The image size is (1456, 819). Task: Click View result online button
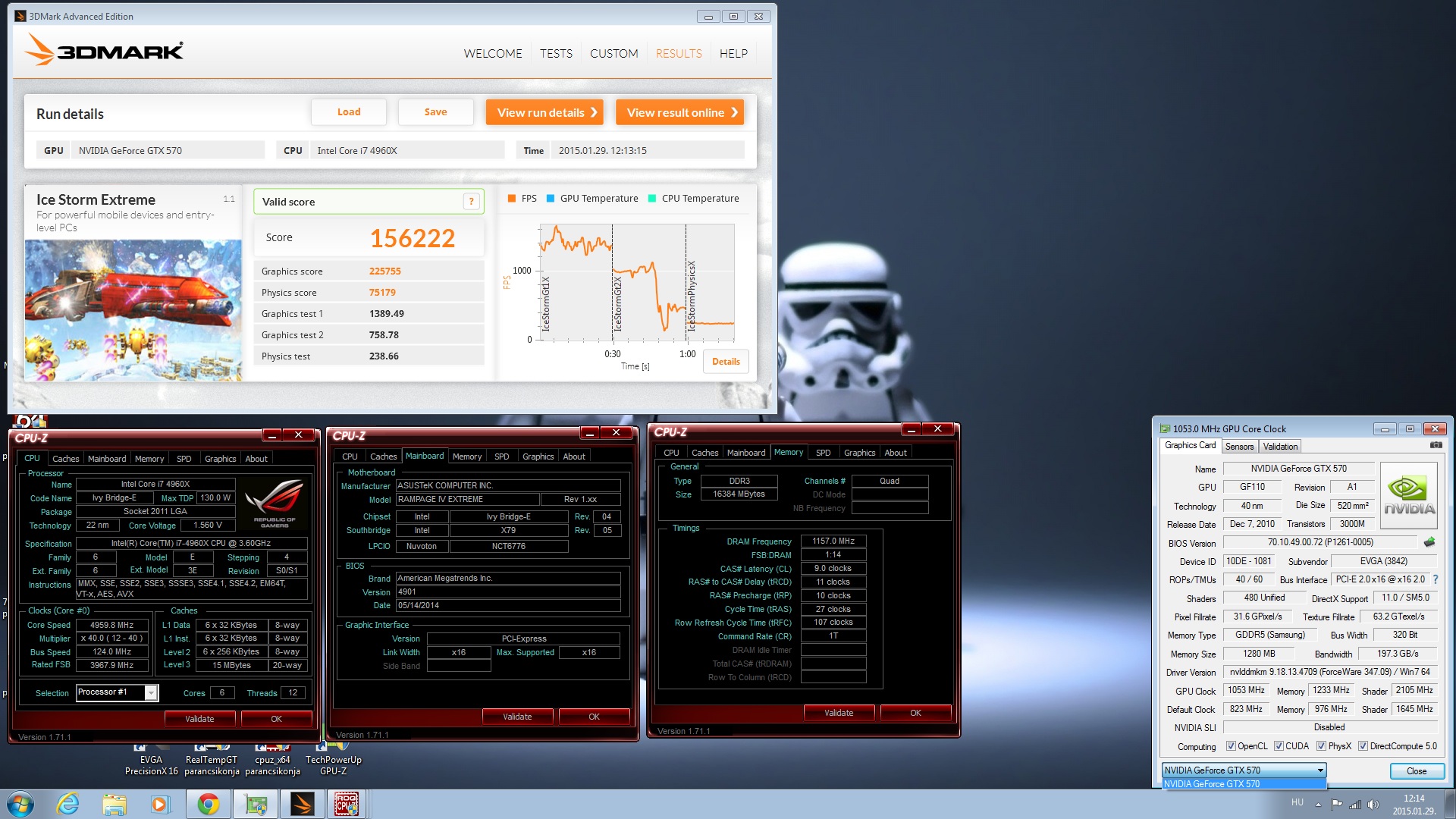[x=679, y=112]
